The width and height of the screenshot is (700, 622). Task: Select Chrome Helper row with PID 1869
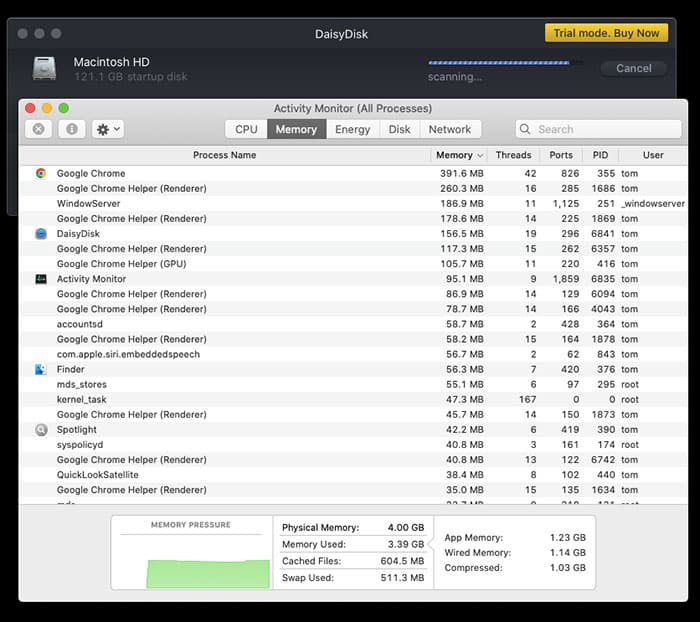click(354, 219)
